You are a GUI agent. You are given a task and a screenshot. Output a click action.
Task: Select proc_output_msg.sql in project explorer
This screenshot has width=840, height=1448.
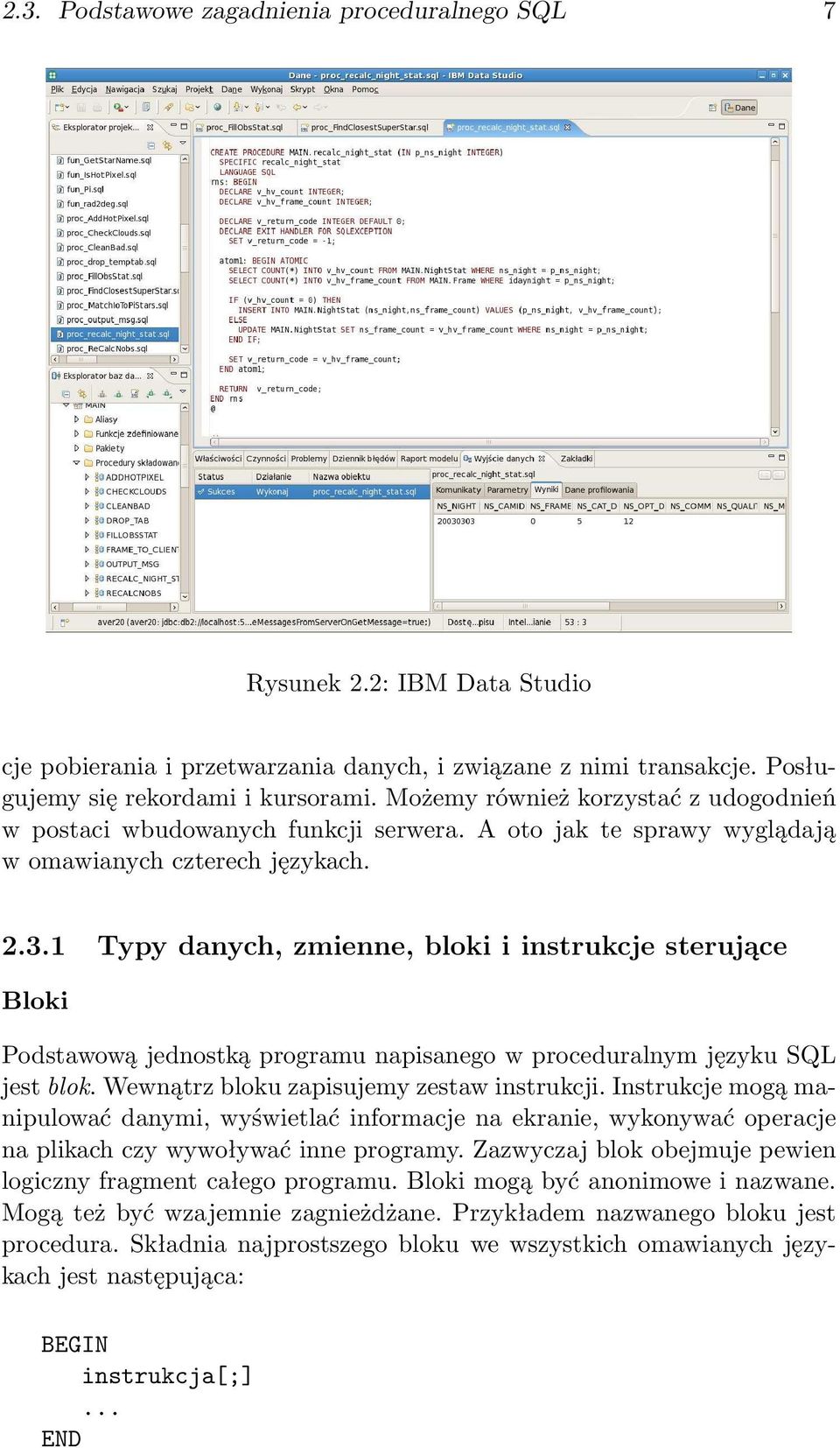pyautogui.click(x=108, y=320)
